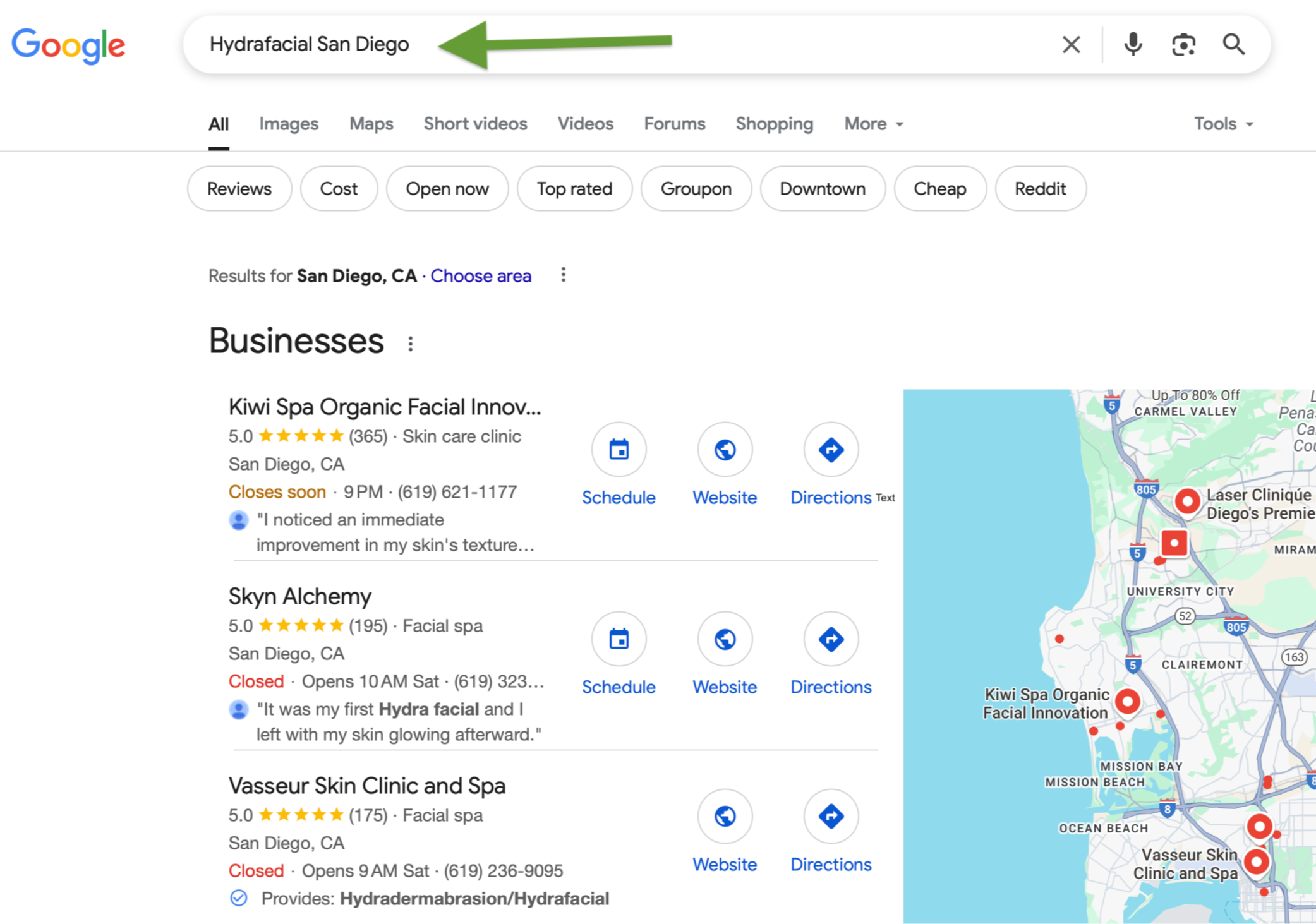Viewport: 1316px width, 924px height.
Task: Open three-dot menu beside Businesses heading
Action: (411, 344)
